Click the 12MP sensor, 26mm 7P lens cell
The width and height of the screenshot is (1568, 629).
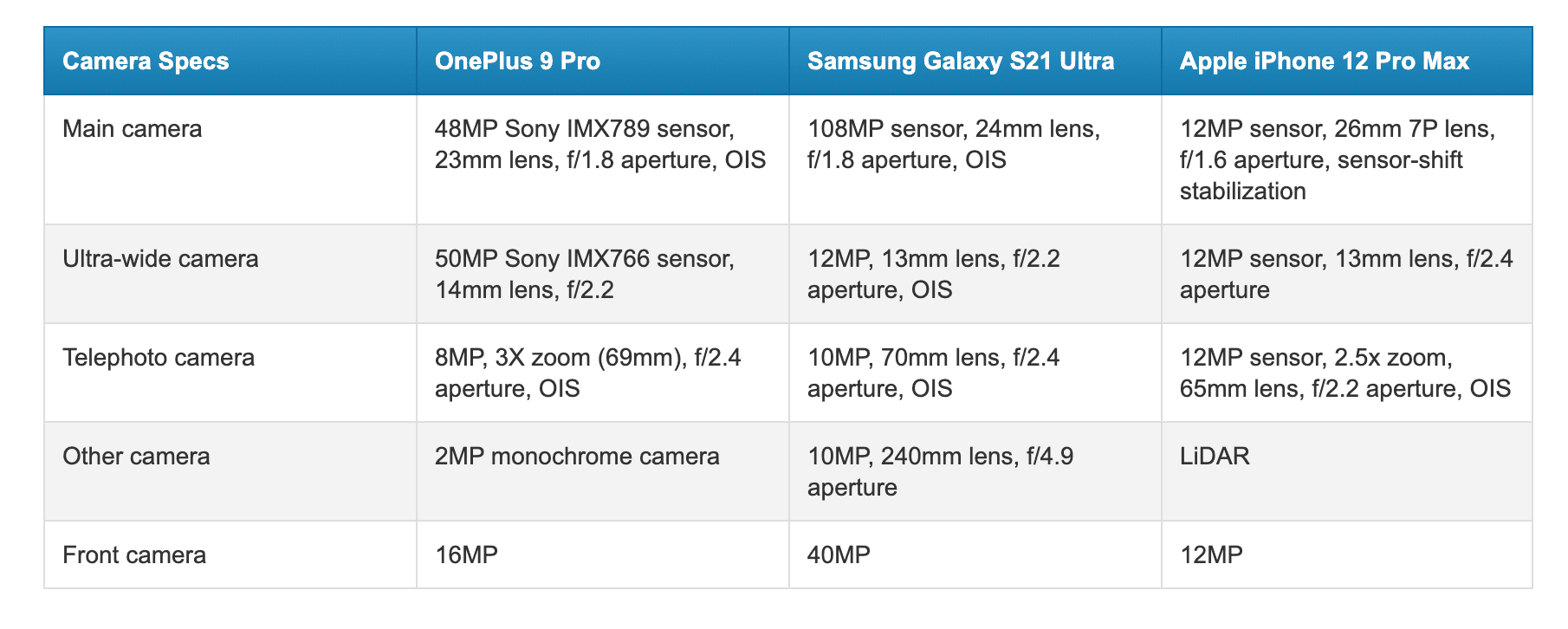click(1347, 159)
